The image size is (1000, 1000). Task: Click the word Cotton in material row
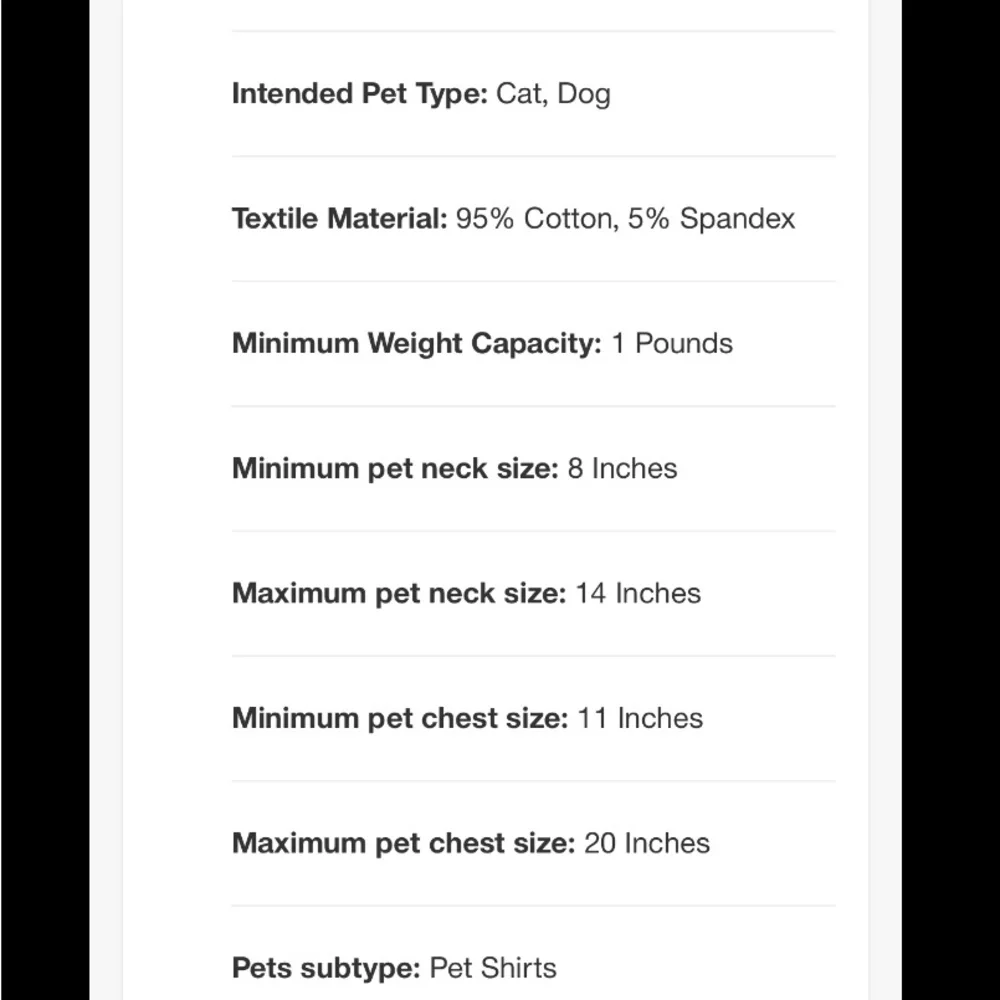click(x=571, y=219)
